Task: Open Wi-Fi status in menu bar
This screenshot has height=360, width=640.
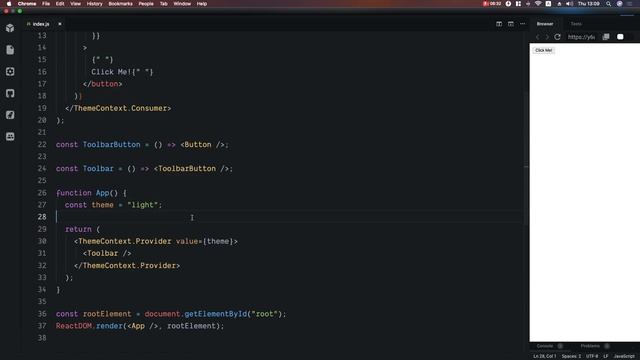Action: click(538, 4)
